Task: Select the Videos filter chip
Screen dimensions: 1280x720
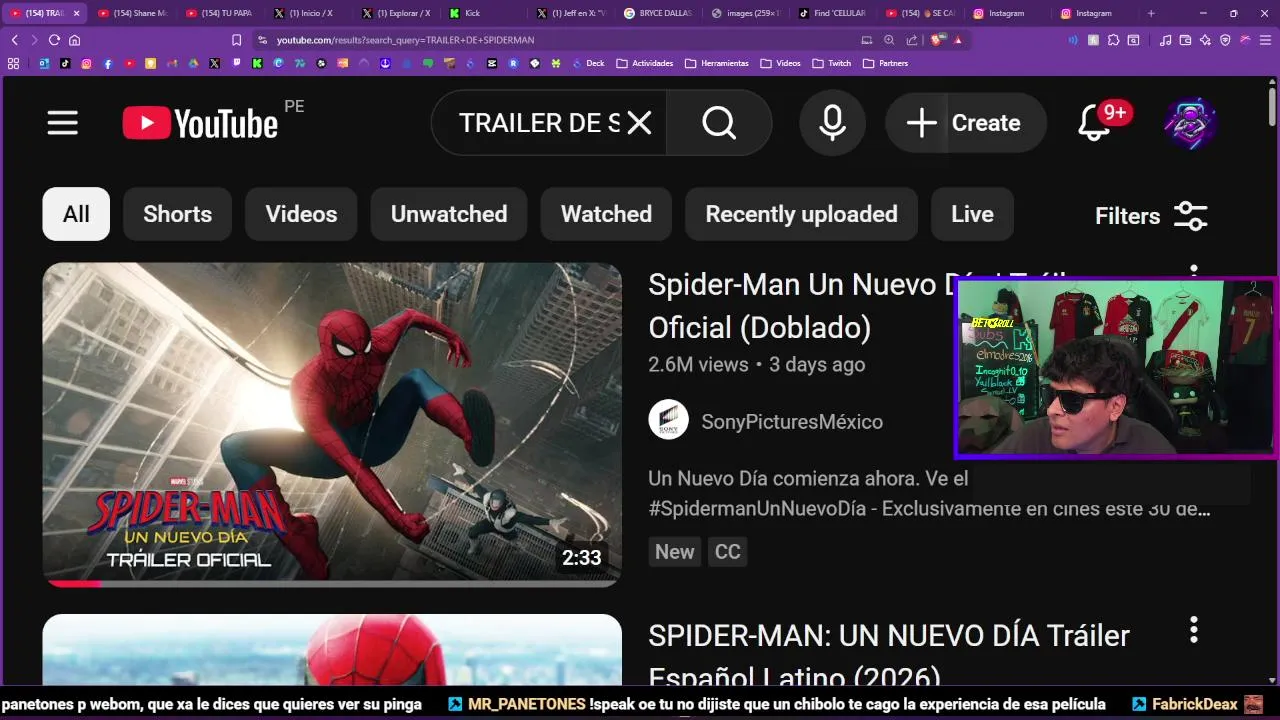Action: [x=301, y=214]
